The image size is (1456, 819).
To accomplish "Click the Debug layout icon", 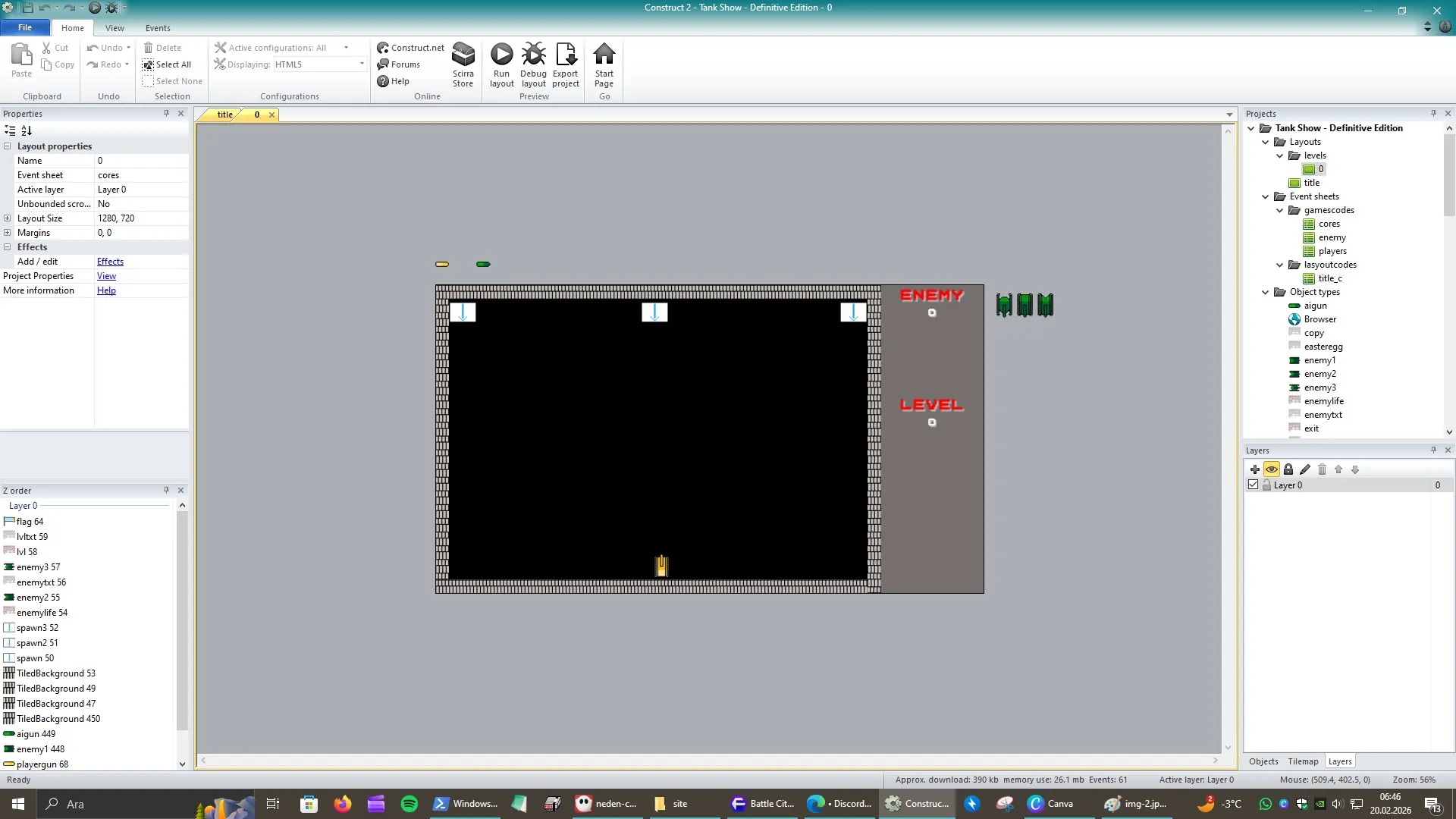I will pyautogui.click(x=533, y=55).
